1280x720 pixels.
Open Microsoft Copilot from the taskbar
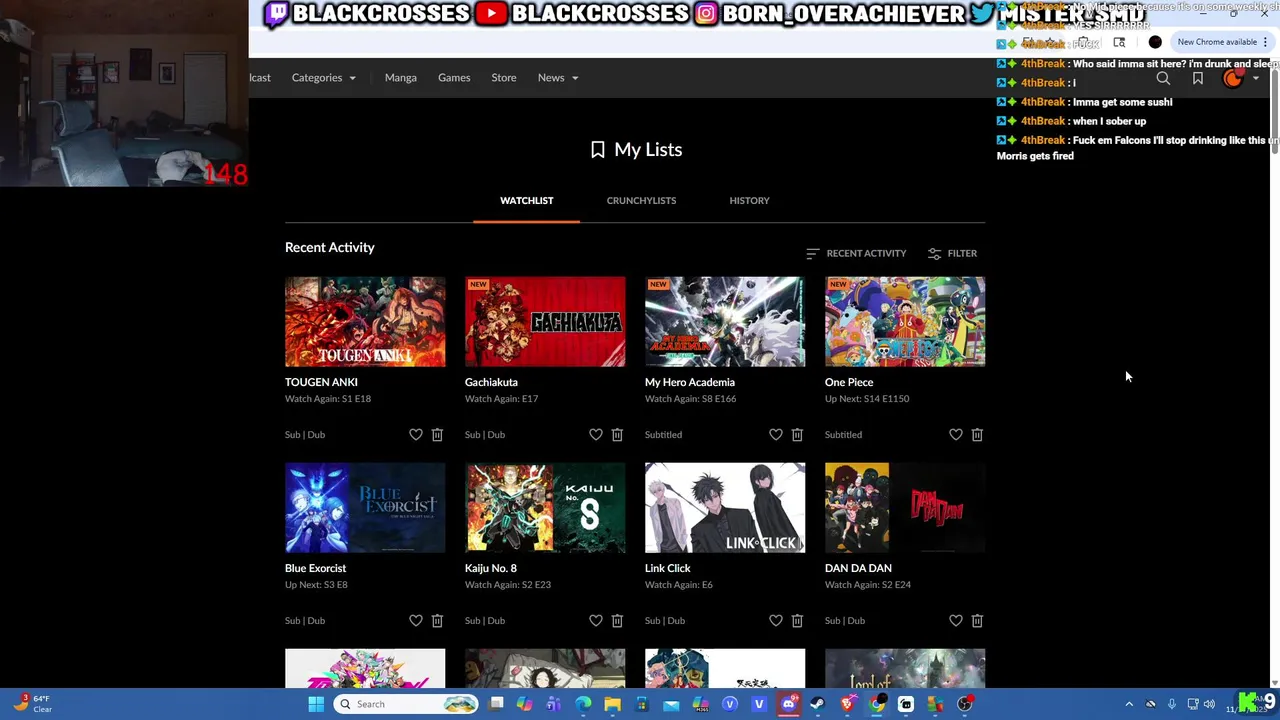coord(525,704)
